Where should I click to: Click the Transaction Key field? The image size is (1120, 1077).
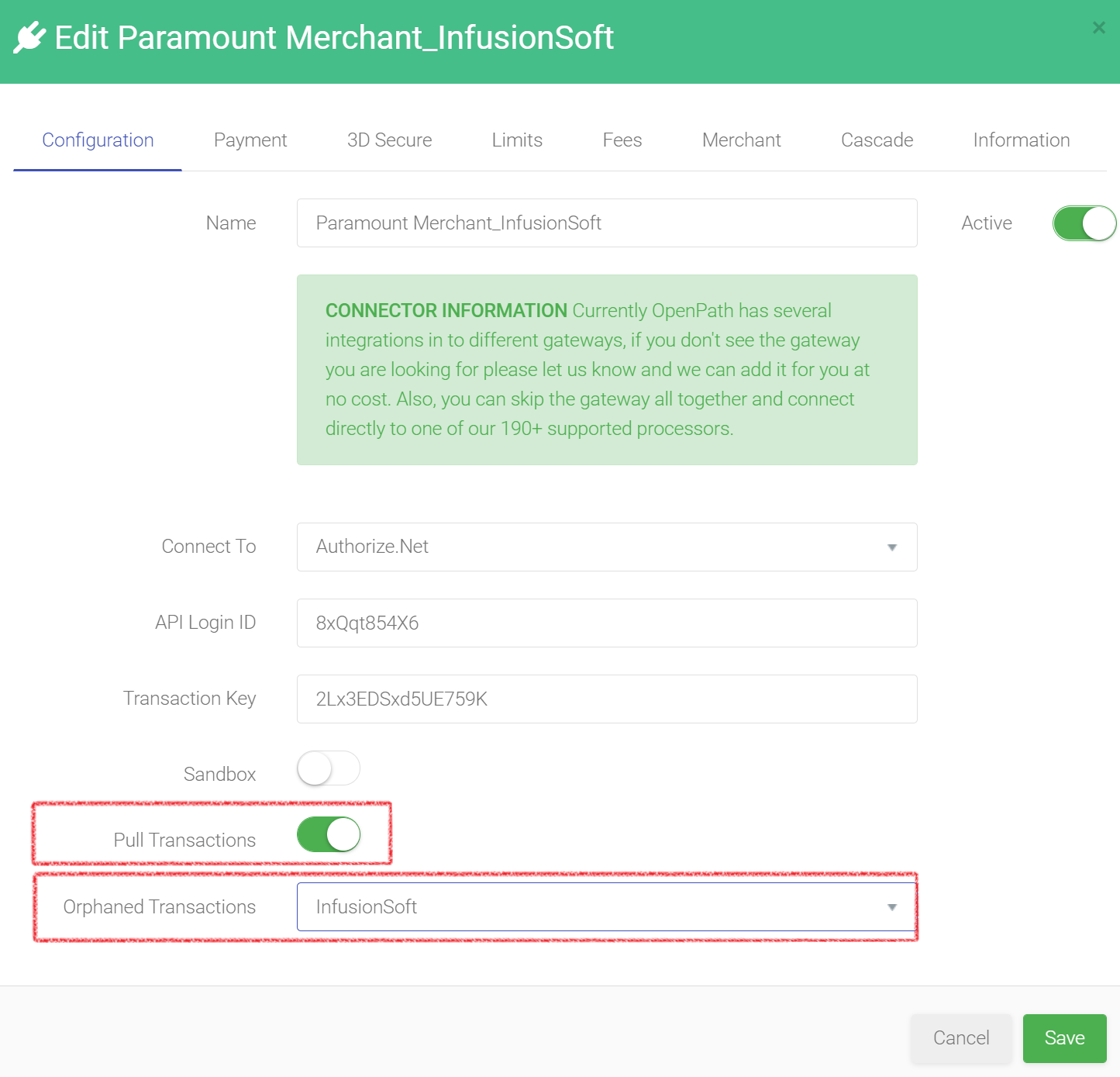607,699
